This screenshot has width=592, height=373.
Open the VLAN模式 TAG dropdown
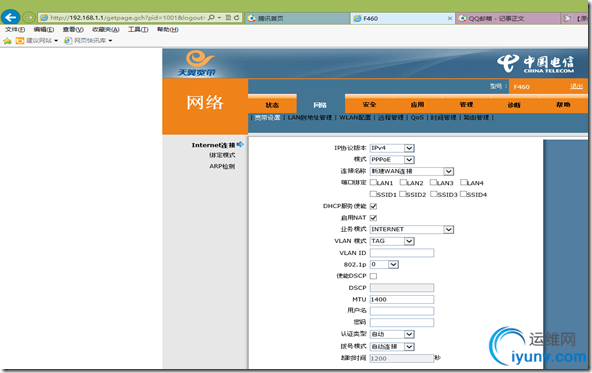tap(392, 241)
